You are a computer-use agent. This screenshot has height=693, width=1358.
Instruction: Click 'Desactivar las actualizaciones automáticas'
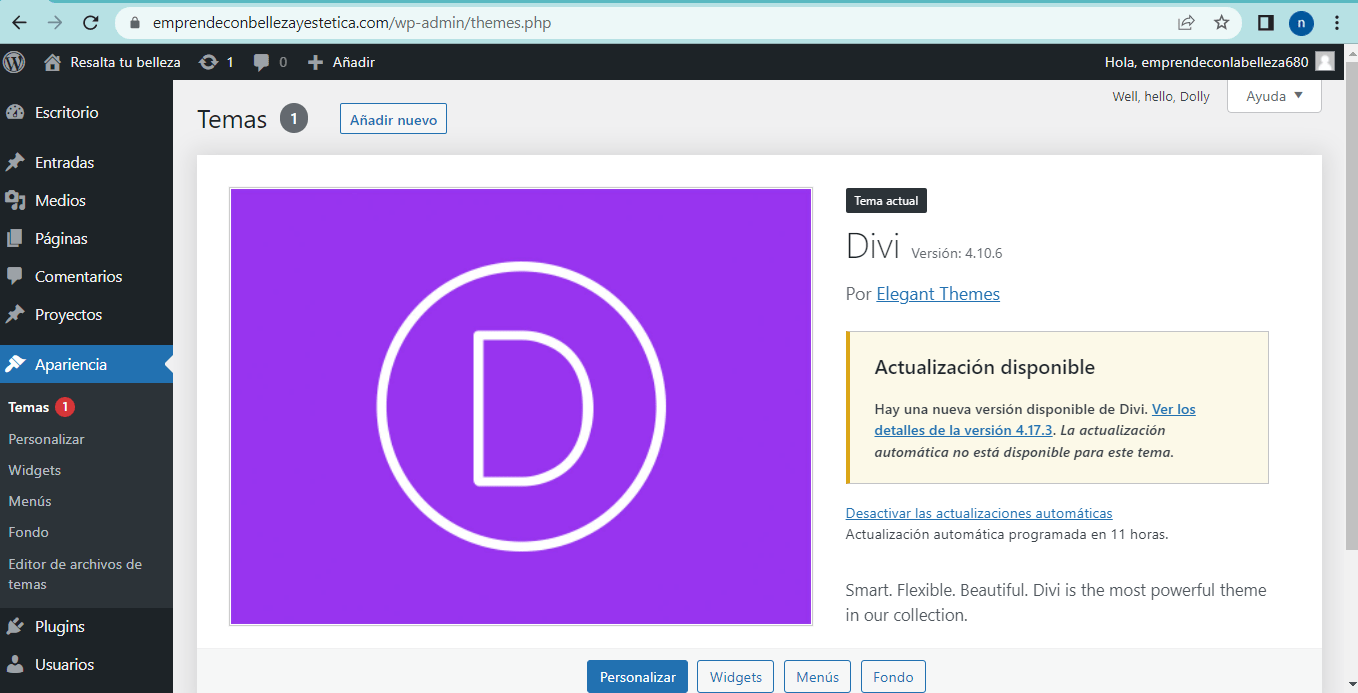(x=979, y=513)
